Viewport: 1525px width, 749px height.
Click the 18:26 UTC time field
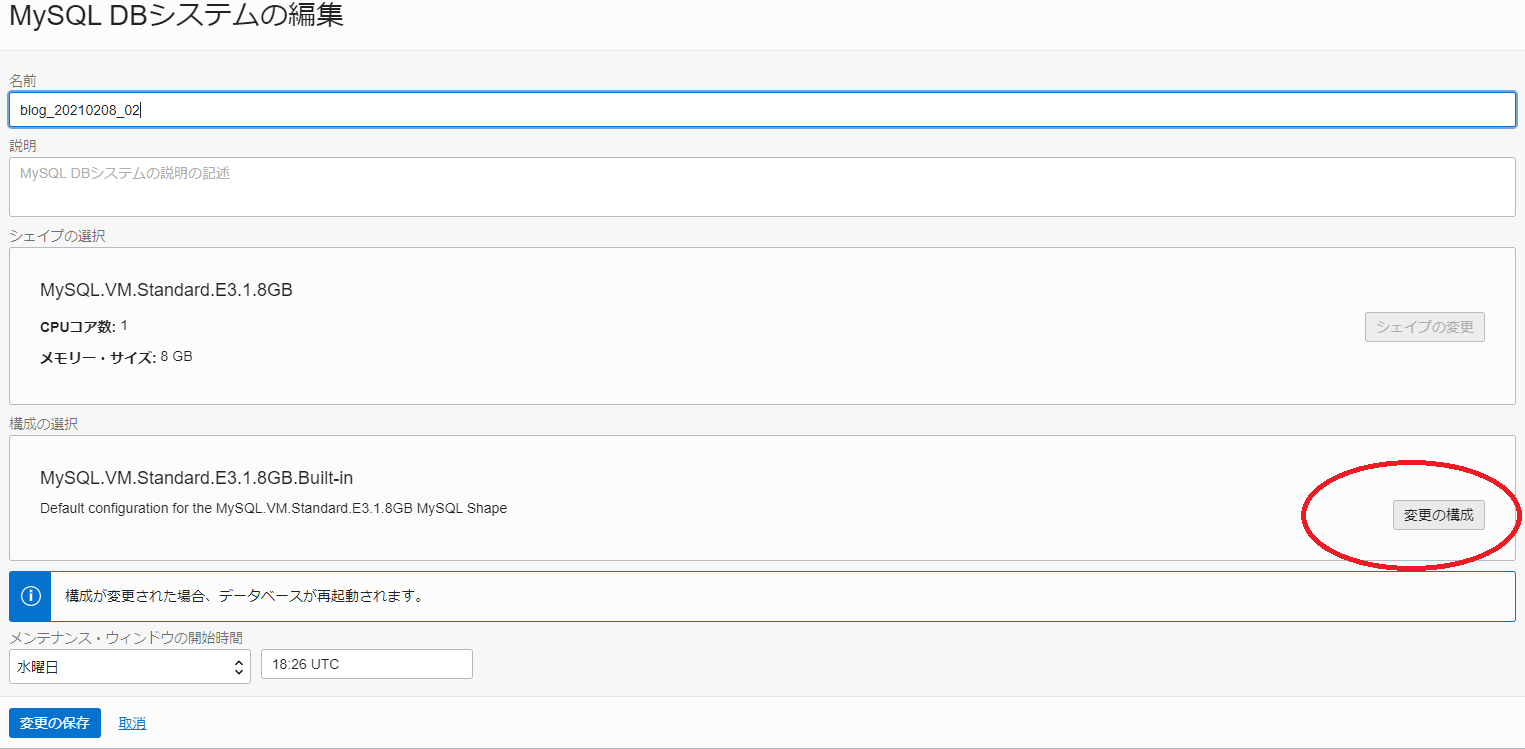(x=366, y=664)
